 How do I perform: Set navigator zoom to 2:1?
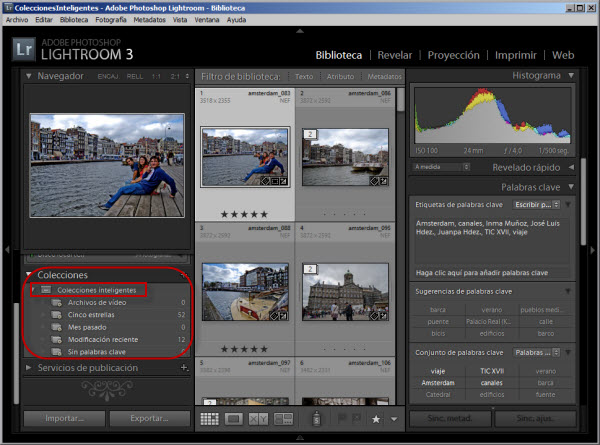(175, 77)
